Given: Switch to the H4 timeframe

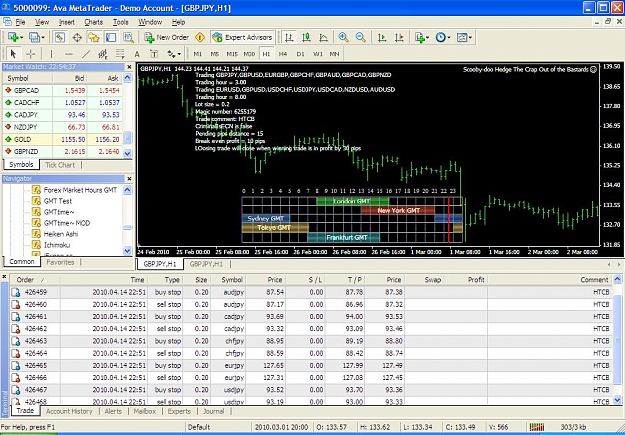Looking at the screenshot, I should pos(283,54).
